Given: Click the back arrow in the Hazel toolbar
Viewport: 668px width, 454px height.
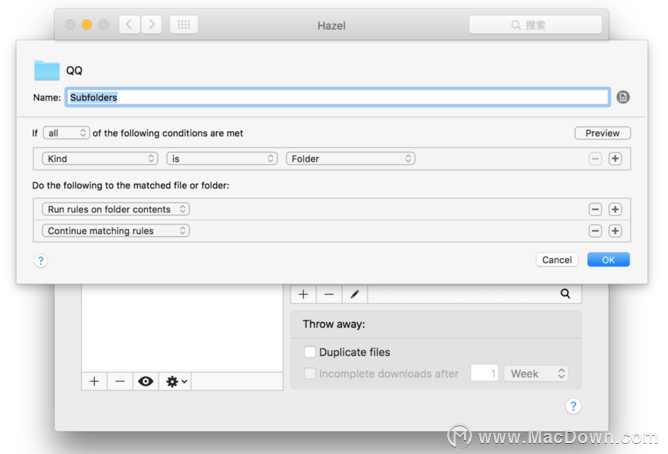Looking at the screenshot, I should (129, 25).
